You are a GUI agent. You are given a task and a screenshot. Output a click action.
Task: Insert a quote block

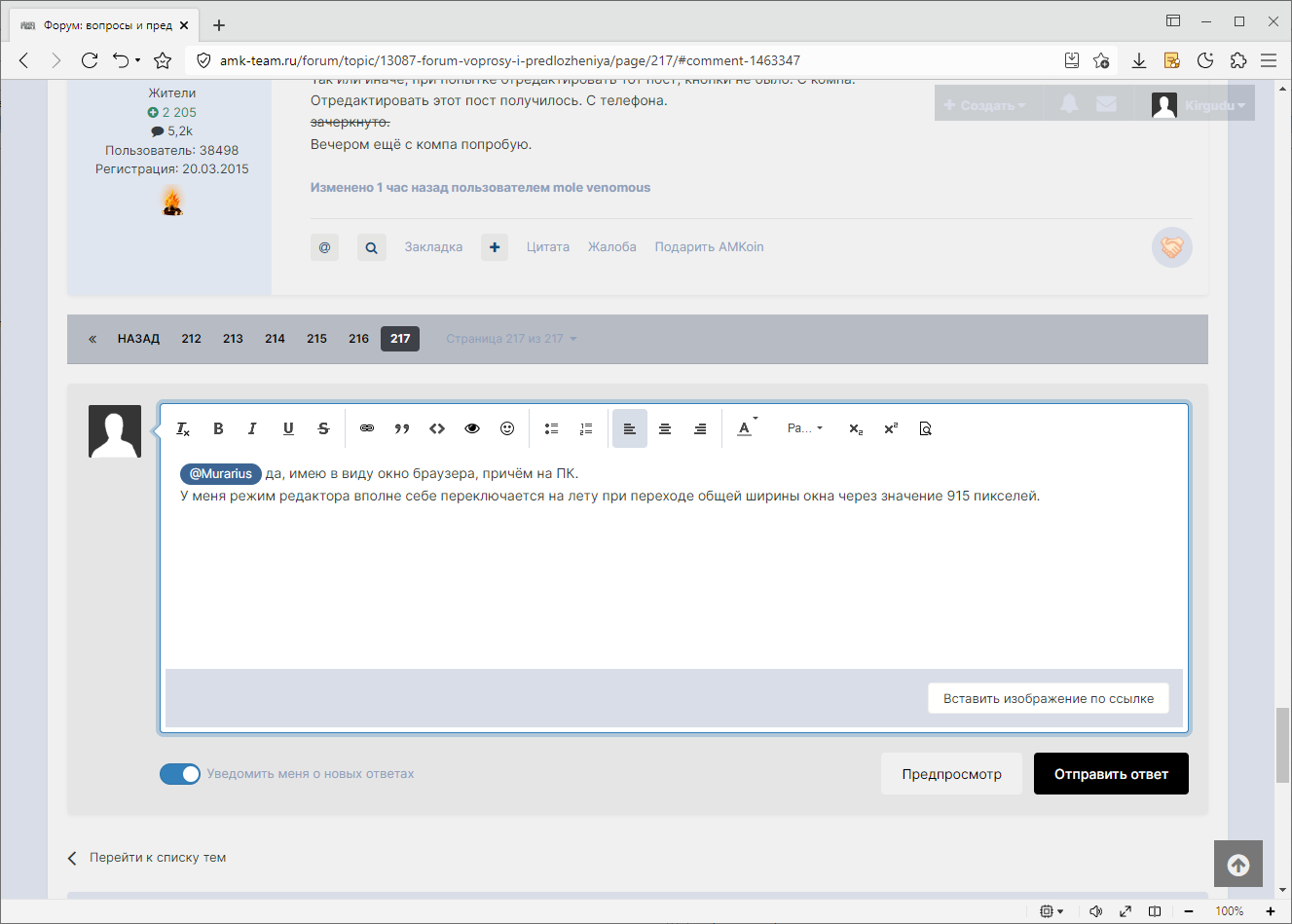point(402,428)
